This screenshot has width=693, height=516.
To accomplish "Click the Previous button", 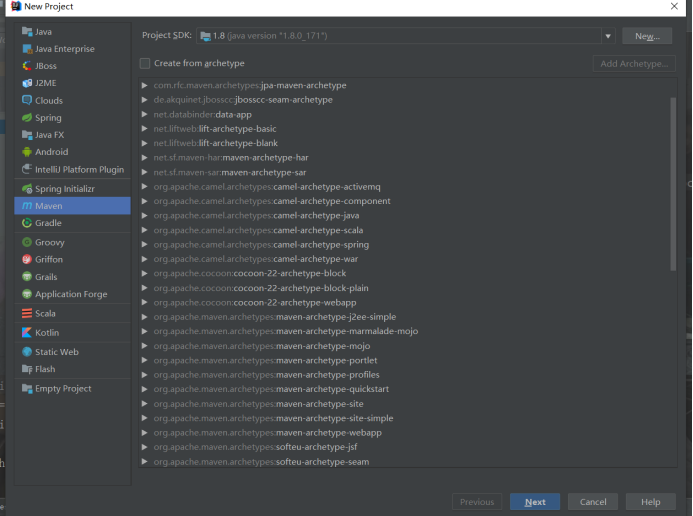I will coord(477,502).
